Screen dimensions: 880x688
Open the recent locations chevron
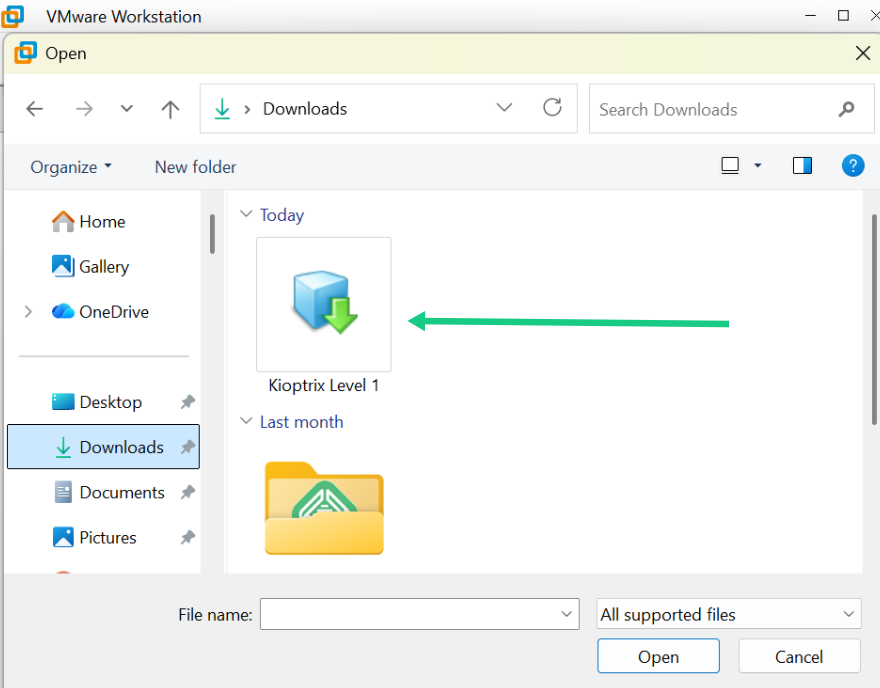coord(127,109)
